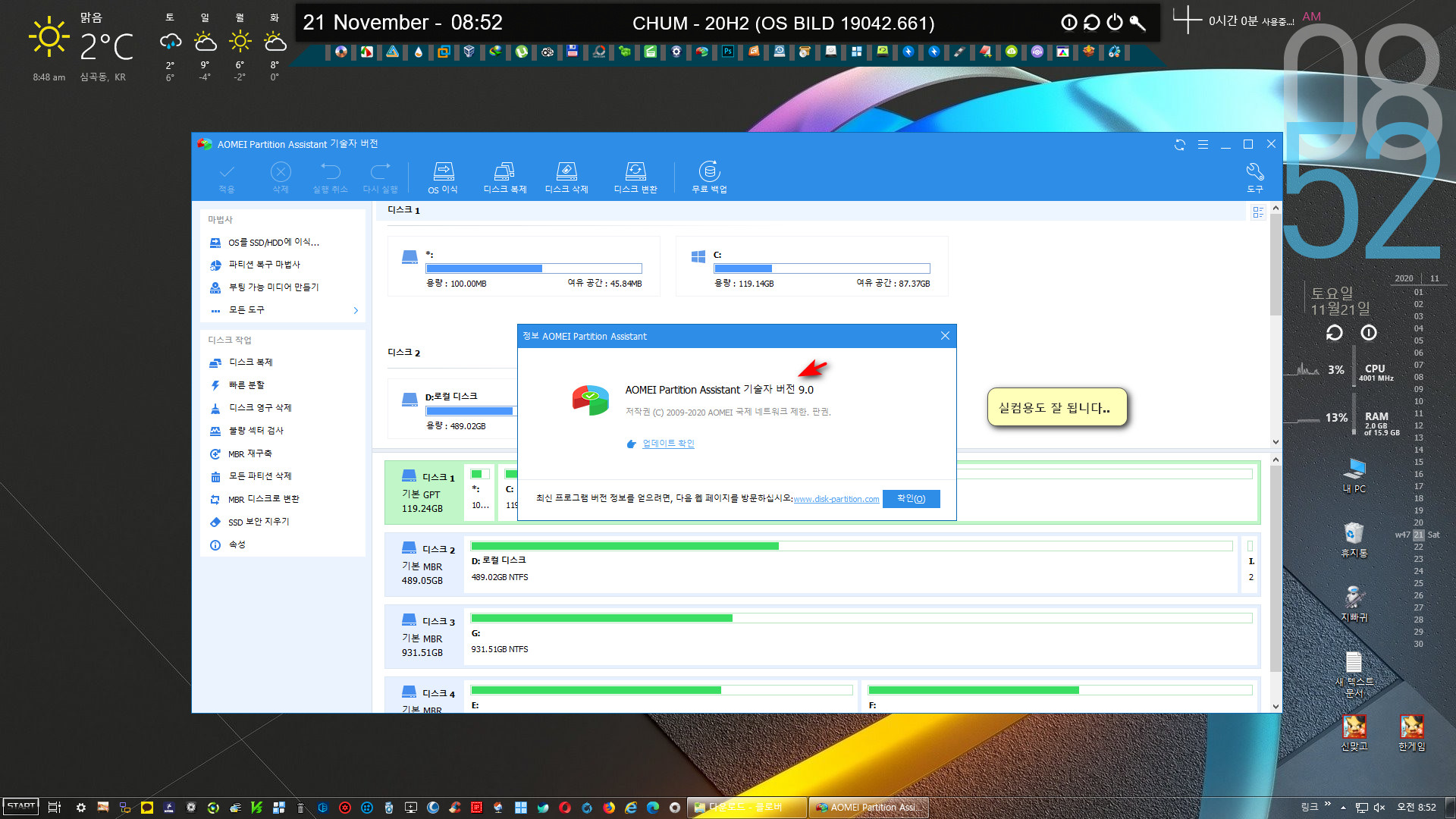Open the 지빠귀 desktop icon
Viewport: 1456px width, 819px height.
point(1354,604)
